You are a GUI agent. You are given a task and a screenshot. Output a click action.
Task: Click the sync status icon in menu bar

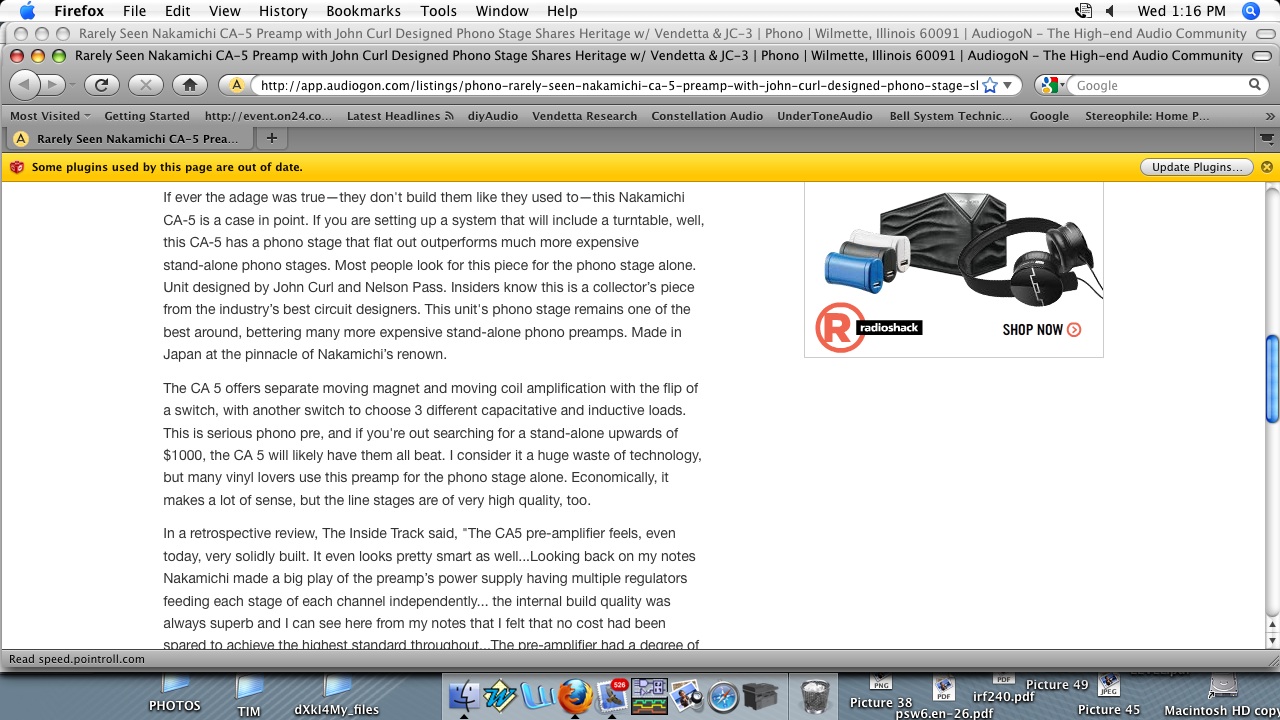point(1083,11)
